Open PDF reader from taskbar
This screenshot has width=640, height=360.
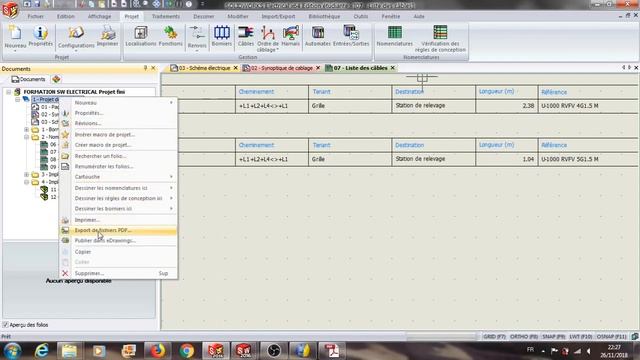(x=331, y=351)
